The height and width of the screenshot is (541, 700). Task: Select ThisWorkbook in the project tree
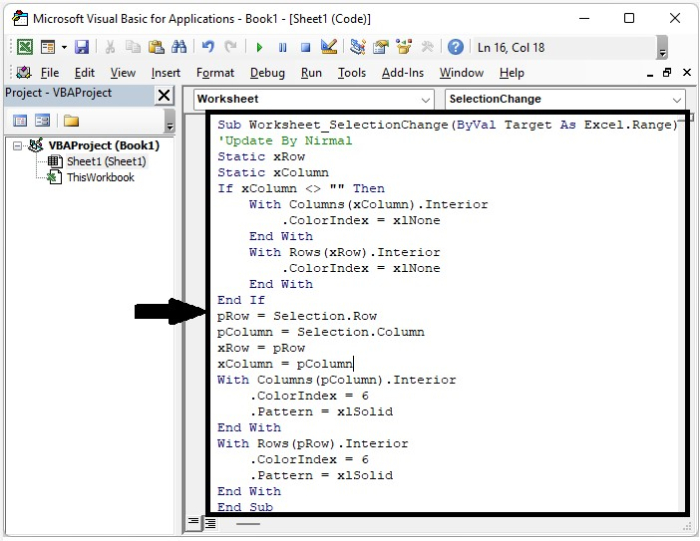point(100,177)
